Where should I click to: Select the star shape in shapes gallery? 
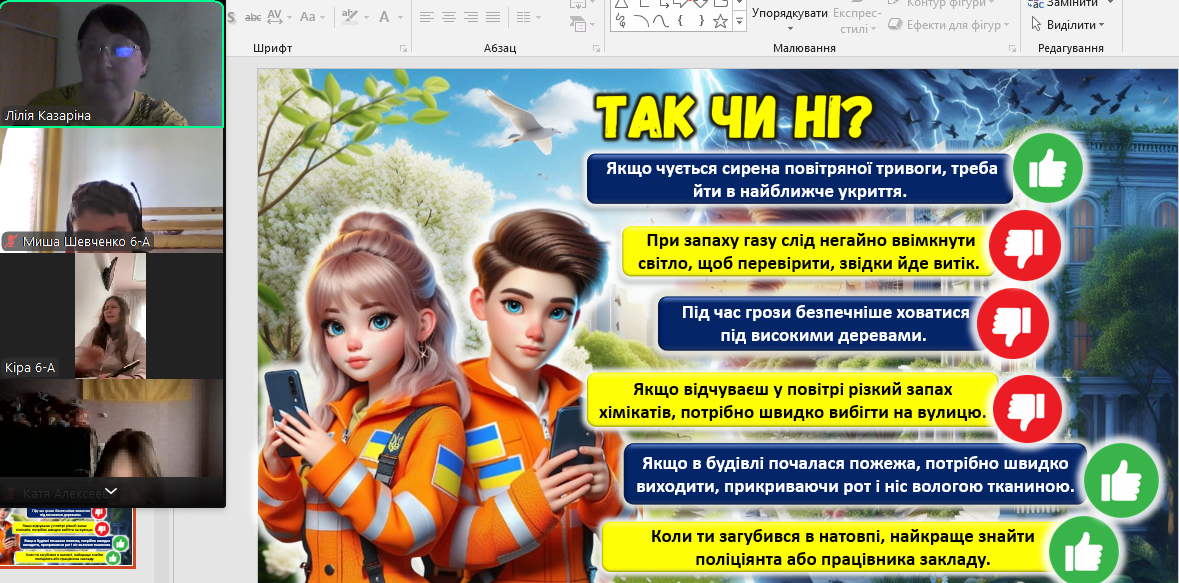[719, 21]
